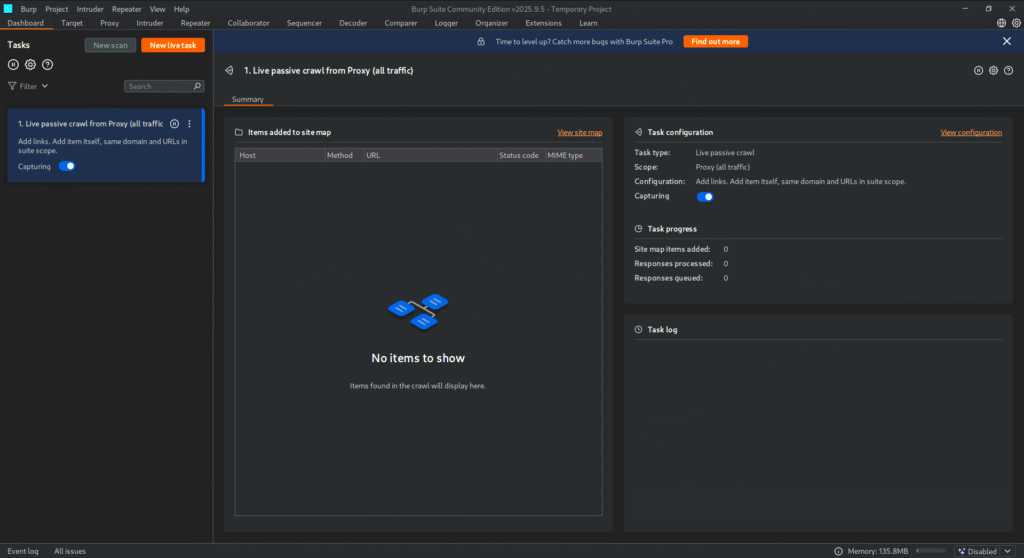The width and height of the screenshot is (1024, 558).
Task: Switch to the Collaborator tab
Action: click(x=248, y=23)
